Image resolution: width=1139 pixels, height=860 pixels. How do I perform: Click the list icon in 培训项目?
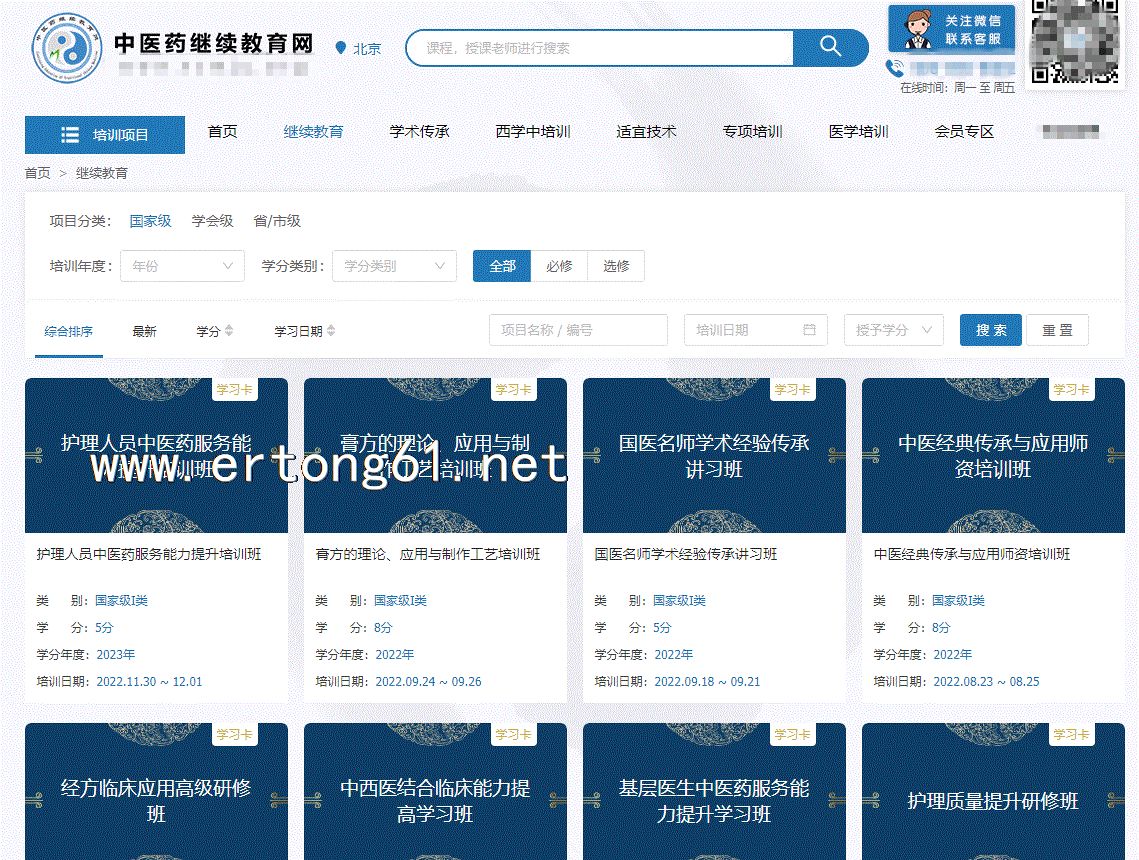pos(70,135)
